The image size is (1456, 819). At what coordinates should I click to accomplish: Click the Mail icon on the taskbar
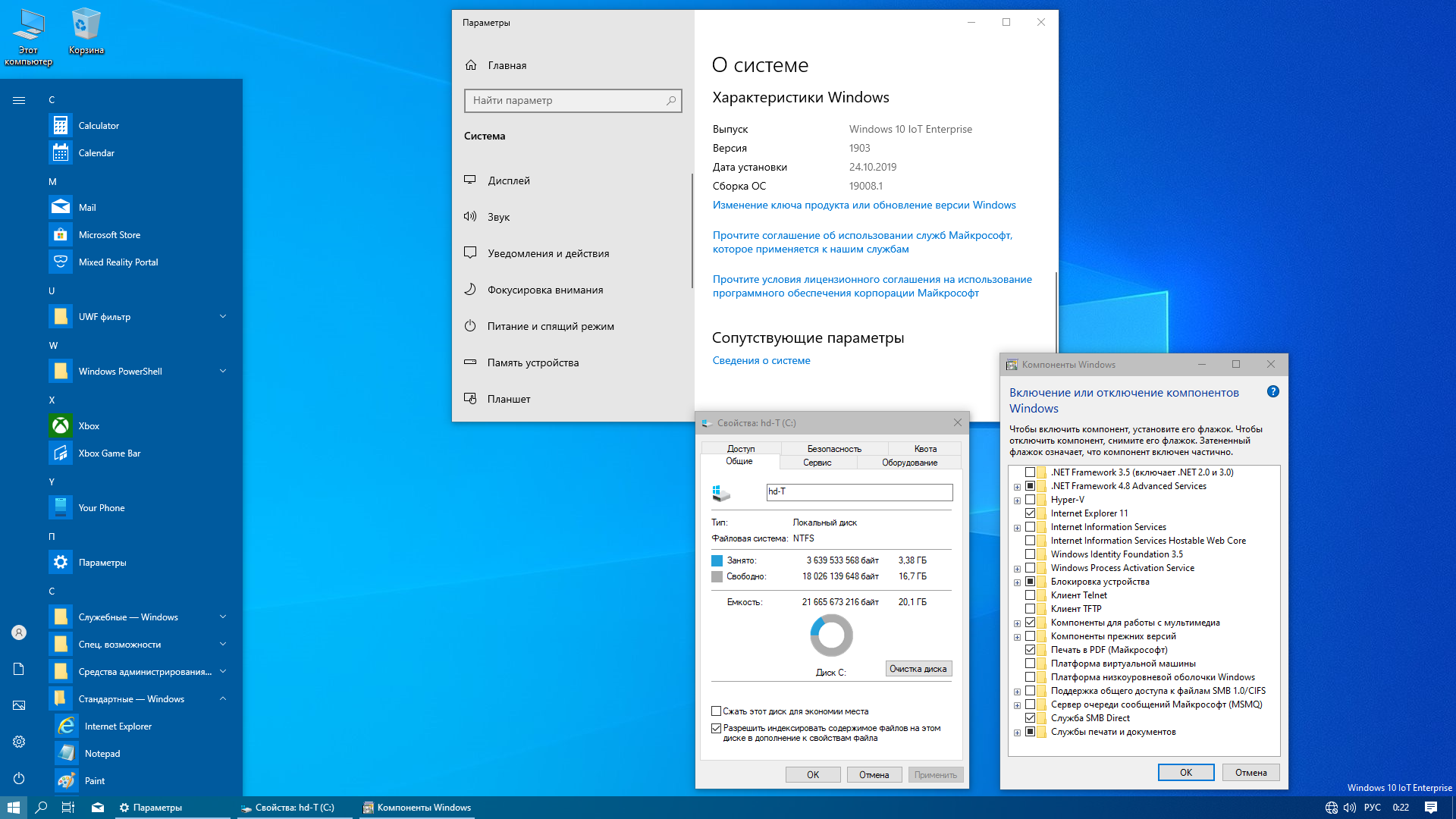98,808
